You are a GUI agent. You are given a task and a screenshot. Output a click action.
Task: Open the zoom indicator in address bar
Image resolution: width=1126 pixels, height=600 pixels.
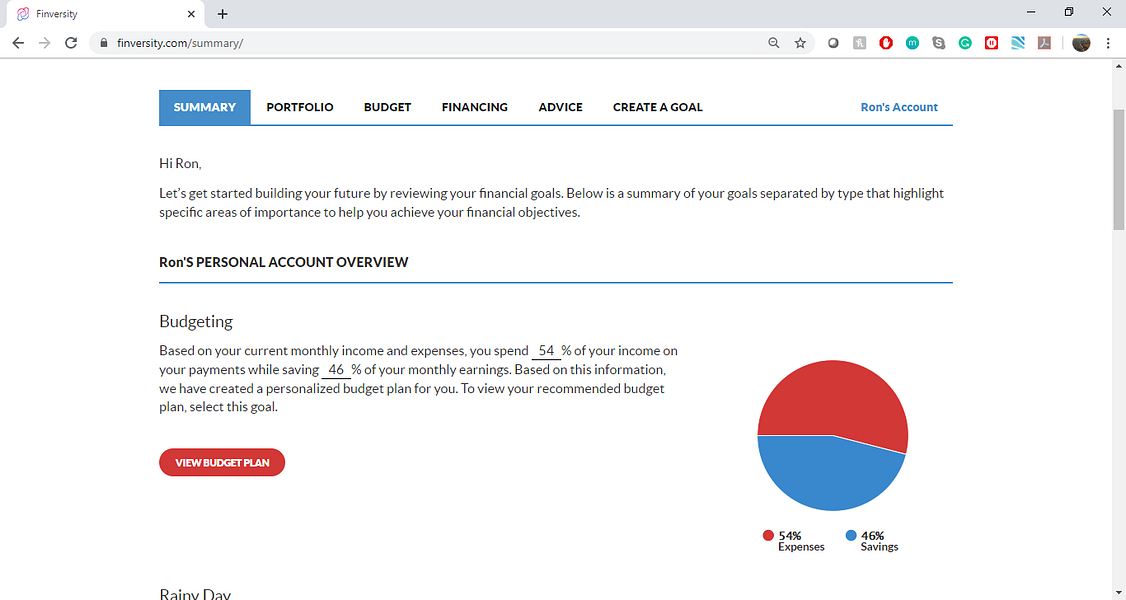point(773,43)
